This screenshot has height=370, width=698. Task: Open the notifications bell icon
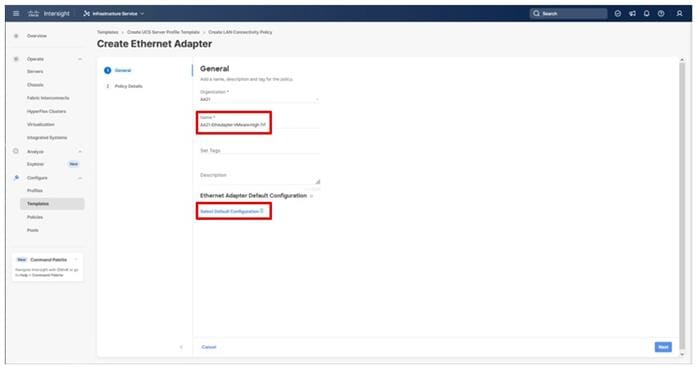647,13
